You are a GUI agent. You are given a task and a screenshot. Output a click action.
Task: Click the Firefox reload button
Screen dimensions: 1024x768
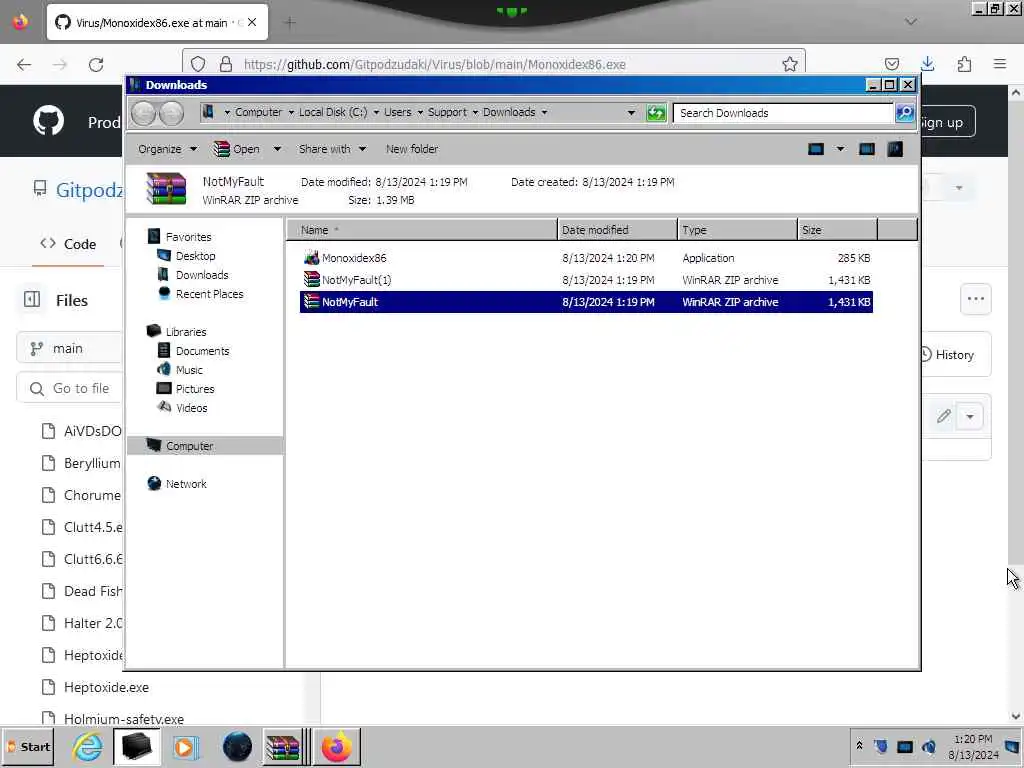(96, 65)
